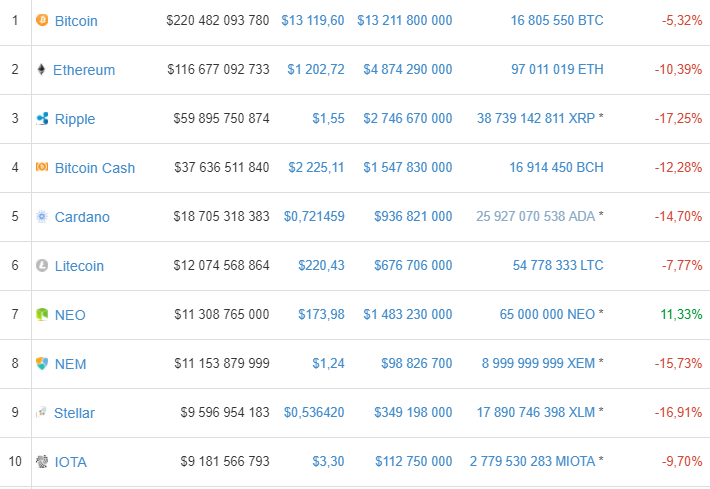Click the Litecoin coin icon
Image resolution: width=710 pixels, height=489 pixels.
[41, 265]
